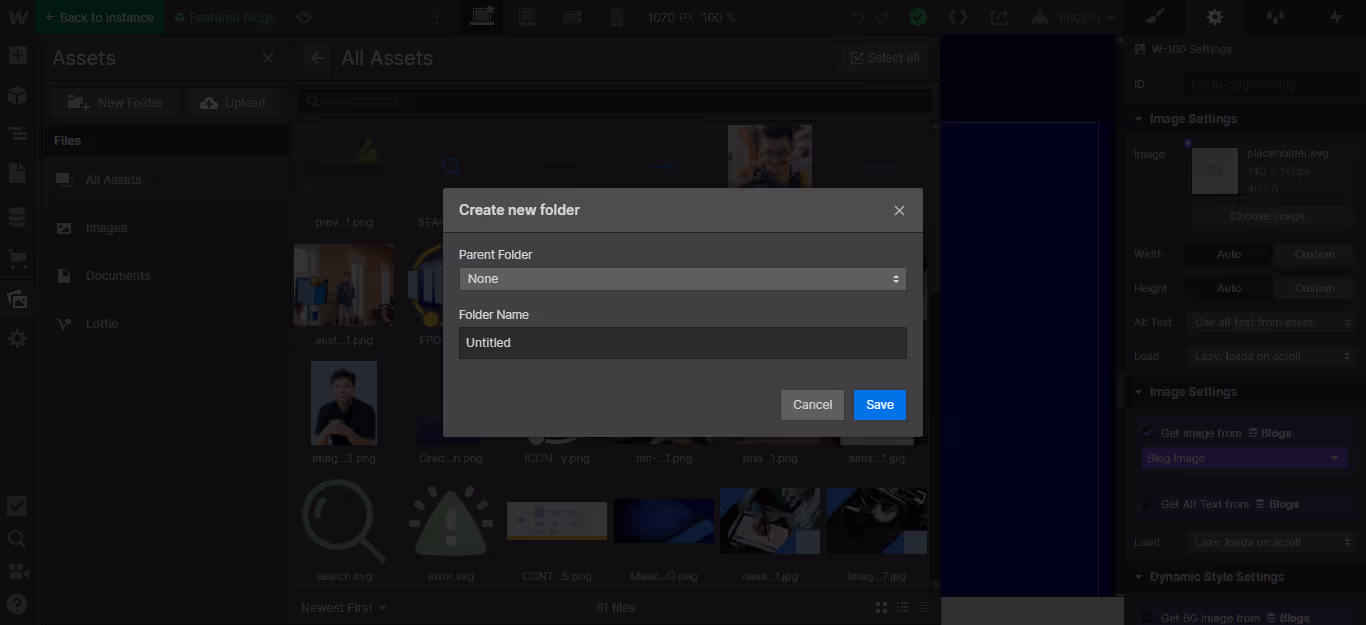Switch to the Interactions lightning tab

pyautogui.click(x=1336, y=17)
